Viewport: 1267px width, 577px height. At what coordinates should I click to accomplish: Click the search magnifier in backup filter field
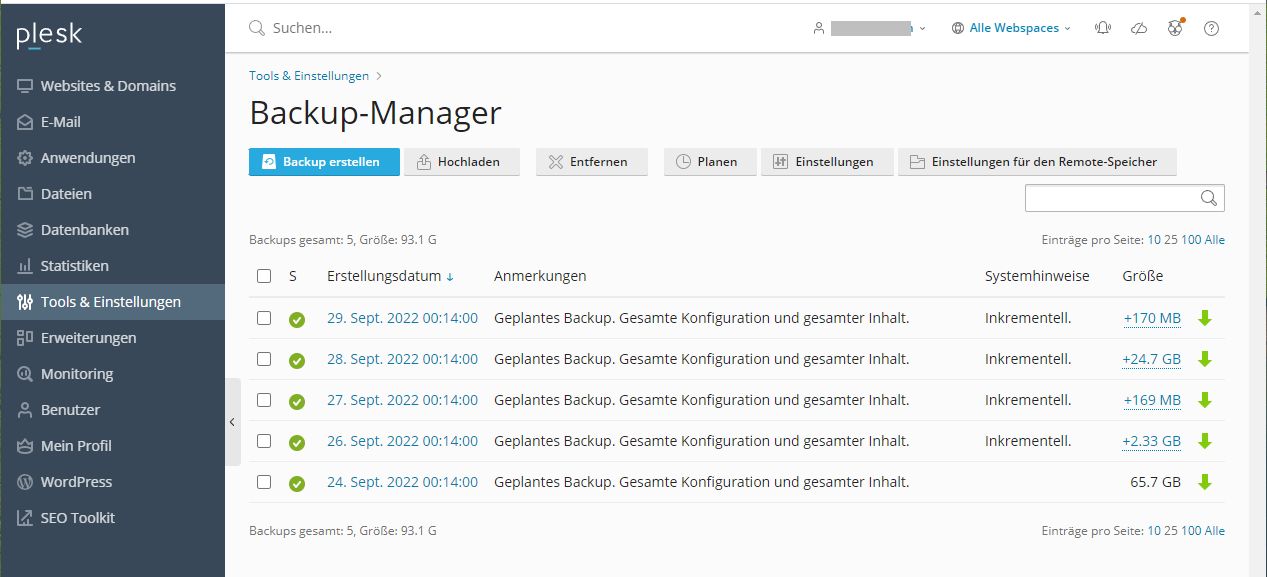[x=1209, y=198]
